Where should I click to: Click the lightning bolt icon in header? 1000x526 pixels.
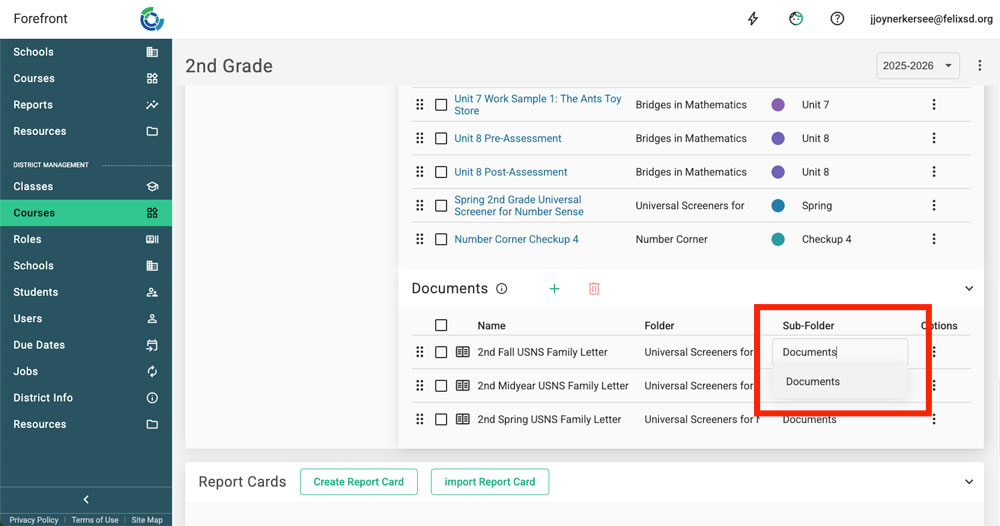754,19
